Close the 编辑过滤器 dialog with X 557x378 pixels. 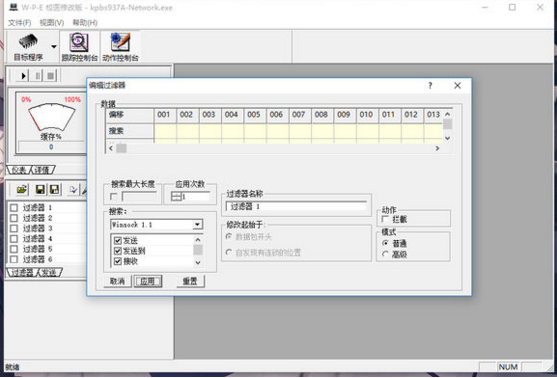click(458, 85)
